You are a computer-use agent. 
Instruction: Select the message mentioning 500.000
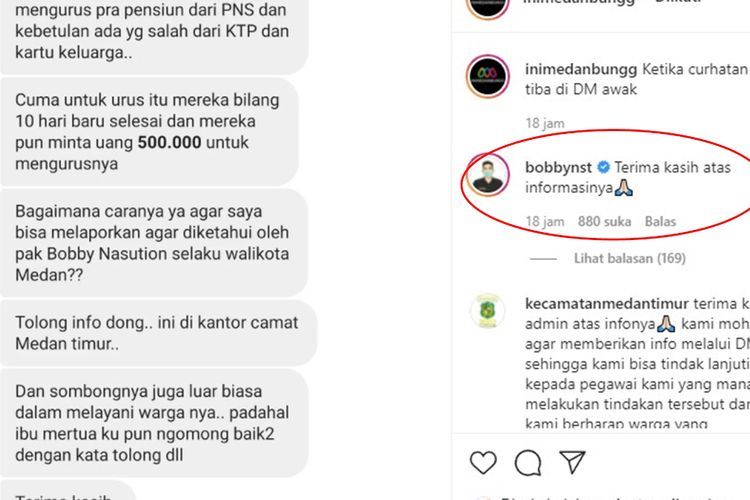click(149, 132)
